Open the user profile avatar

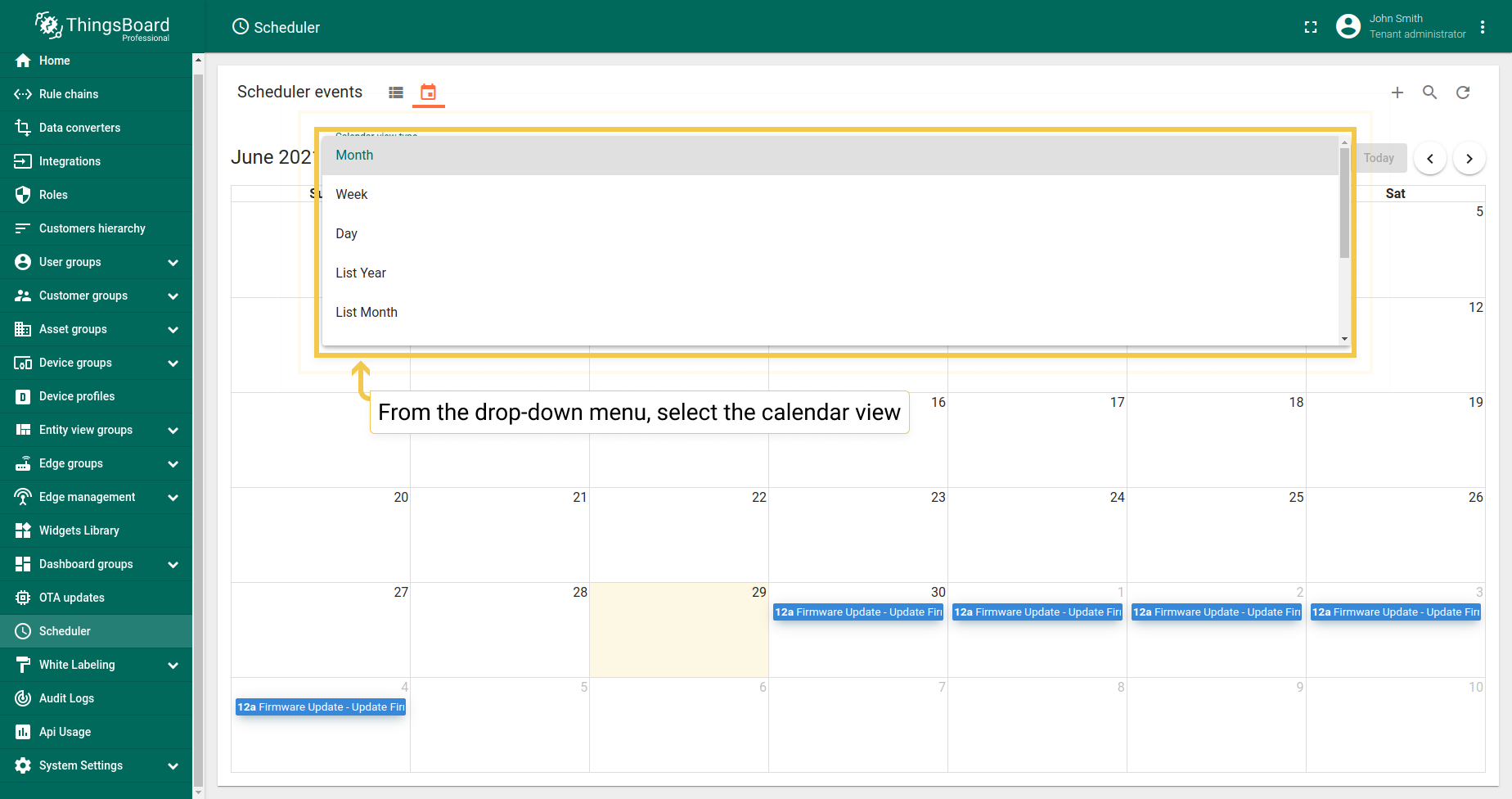click(1348, 26)
